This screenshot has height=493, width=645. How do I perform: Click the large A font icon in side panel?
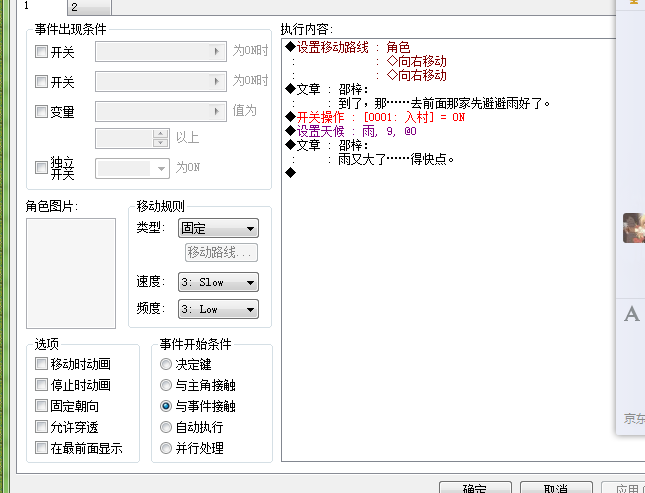(632, 314)
